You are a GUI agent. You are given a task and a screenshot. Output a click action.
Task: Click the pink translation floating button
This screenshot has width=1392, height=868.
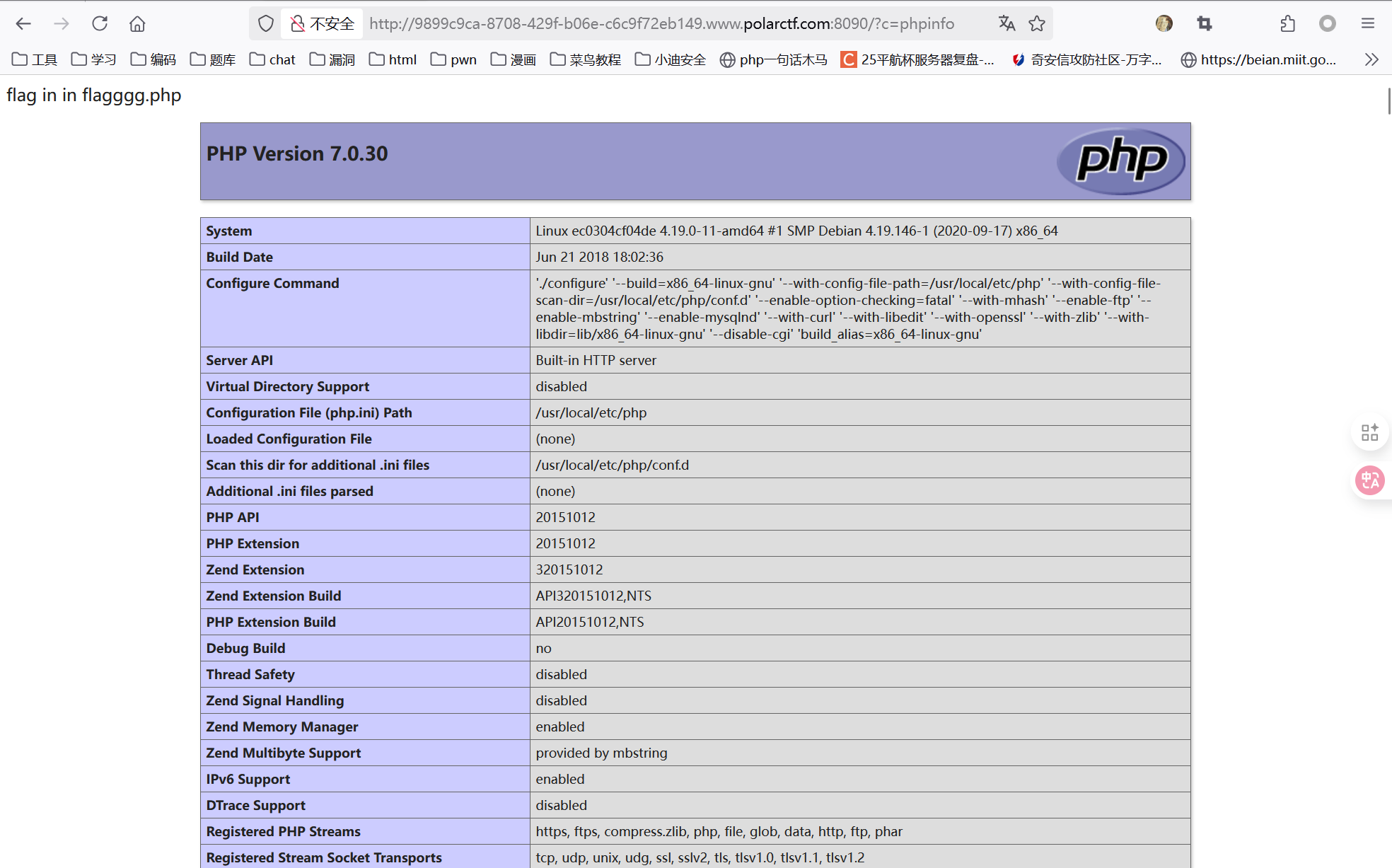tap(1369, 480)
